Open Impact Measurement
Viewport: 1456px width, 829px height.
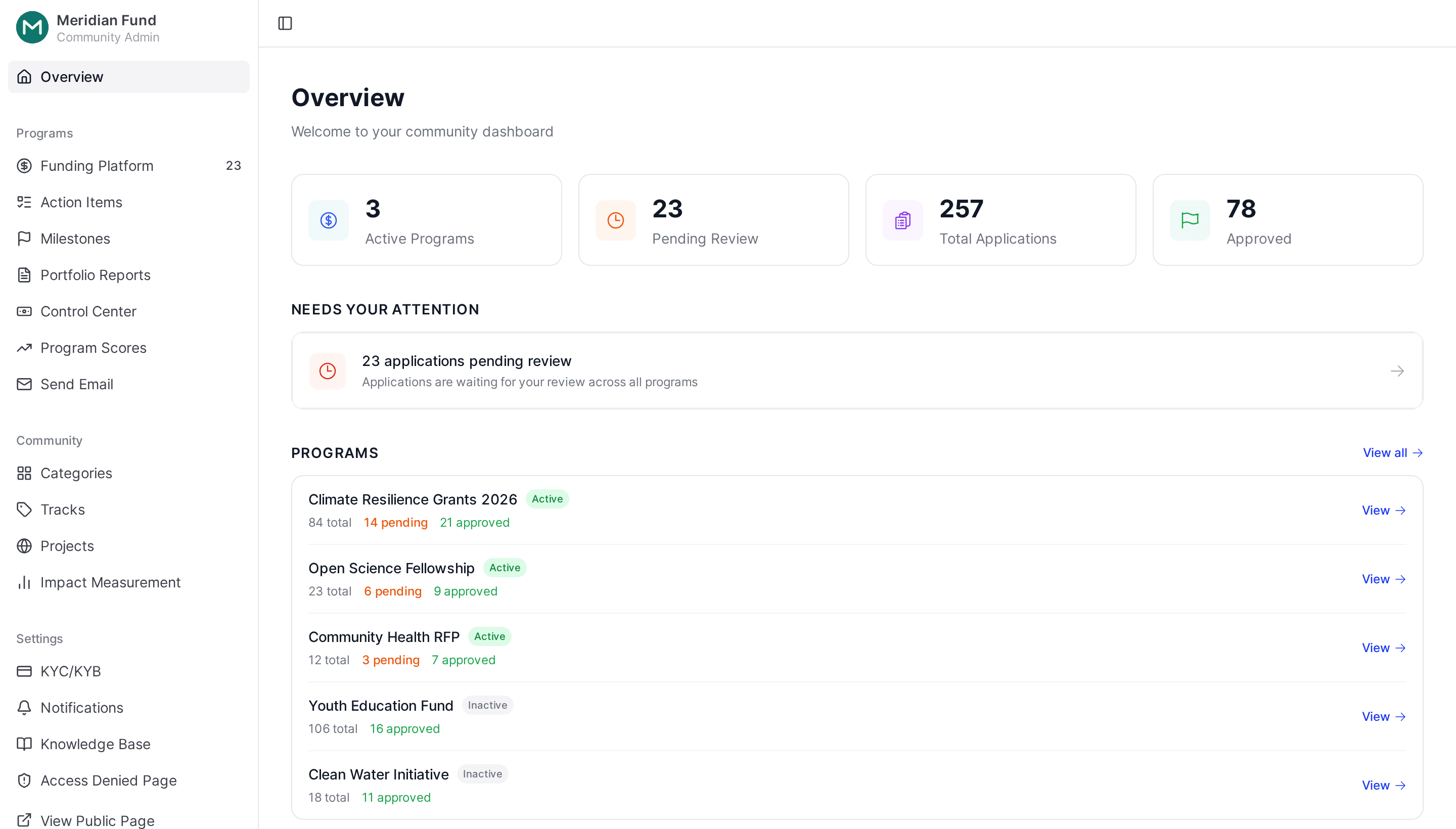tap(129, 582)
